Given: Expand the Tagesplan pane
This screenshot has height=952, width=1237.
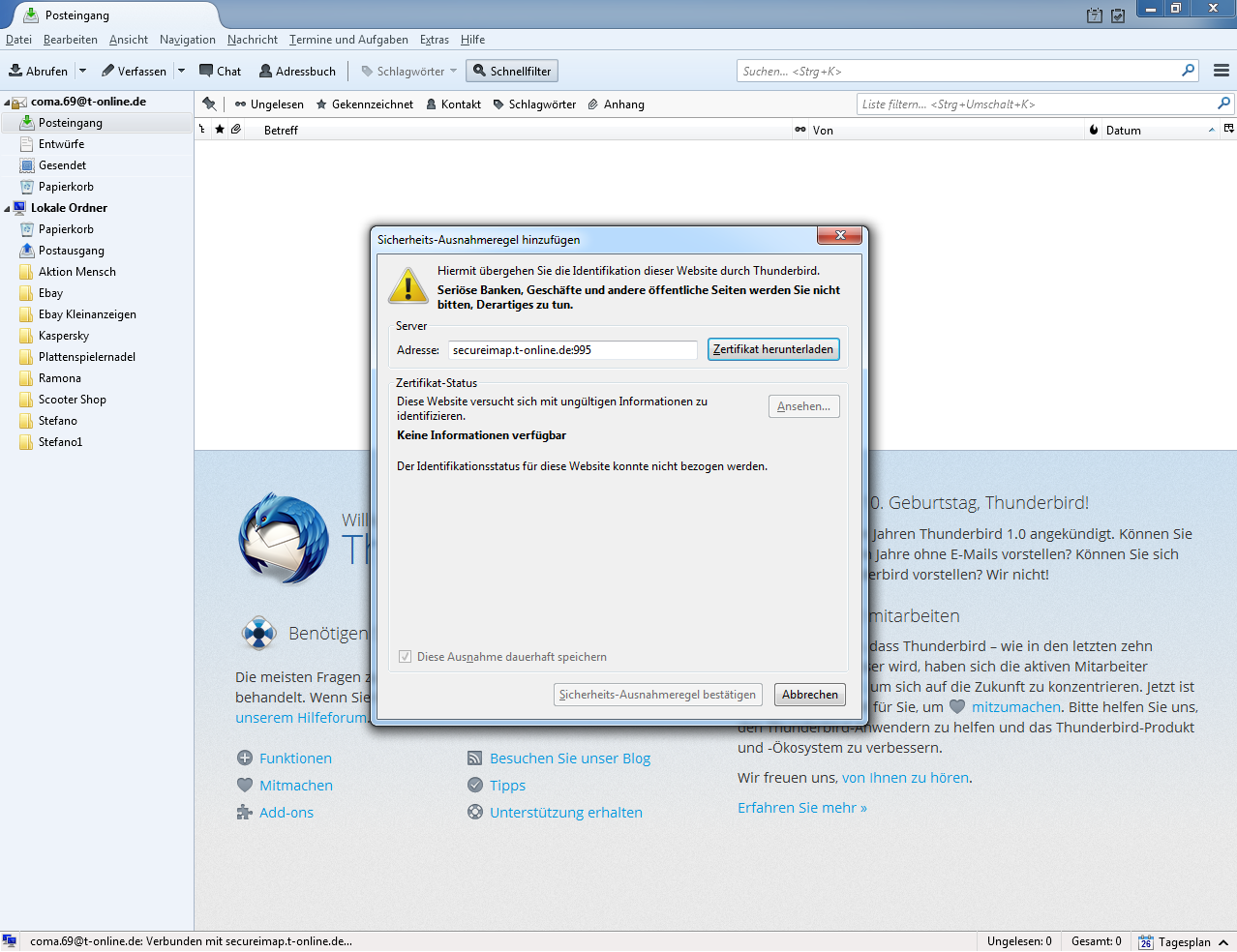Looking at the screenshot, I should click(1224, 942).
